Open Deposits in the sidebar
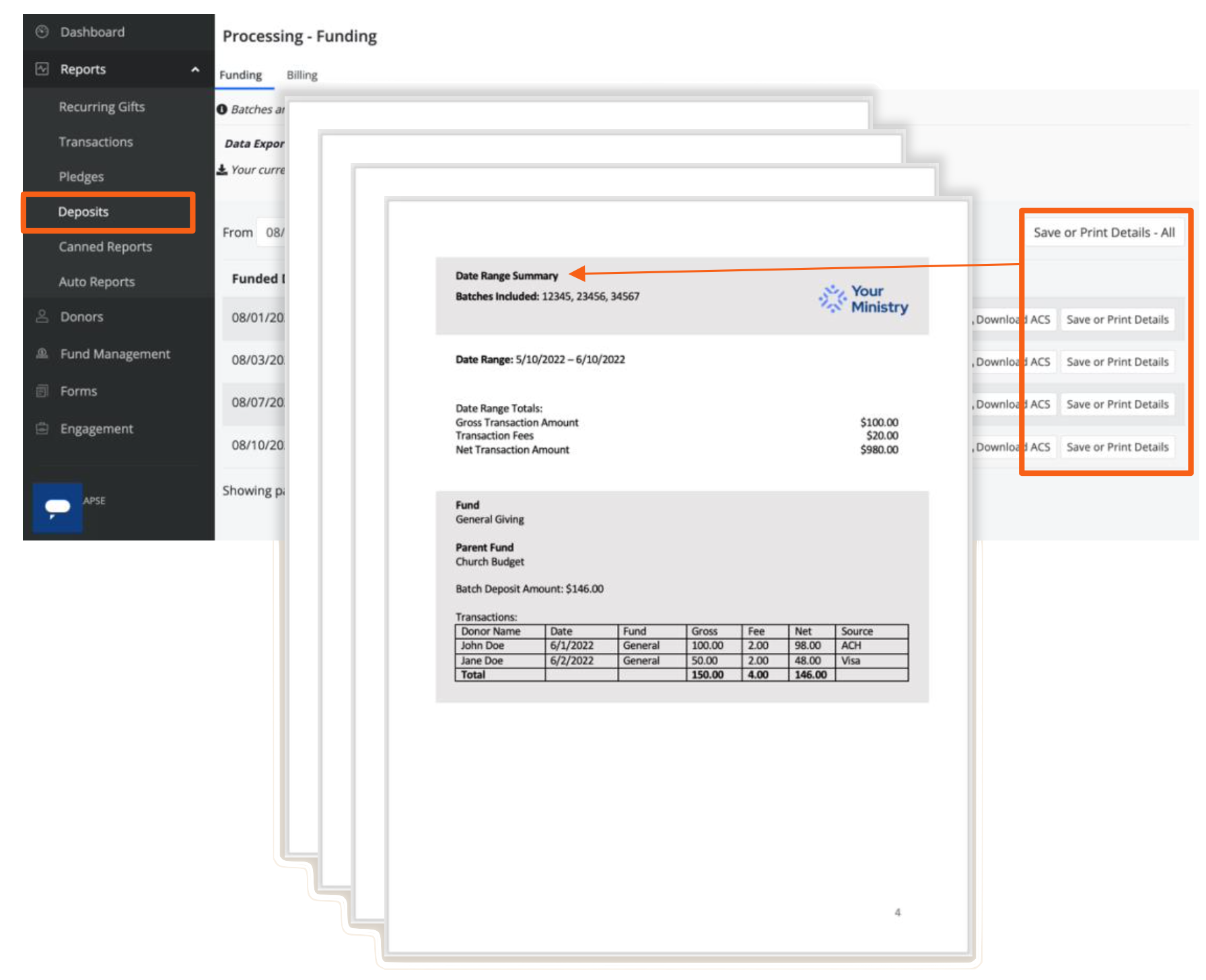Screen dimensions: 1206x980 83,212
